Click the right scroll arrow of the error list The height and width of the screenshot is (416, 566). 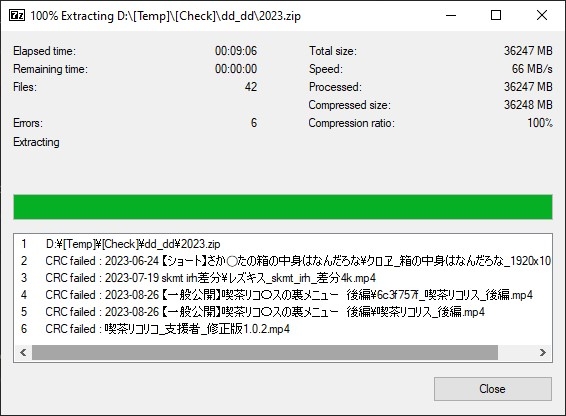click(543, 352)
